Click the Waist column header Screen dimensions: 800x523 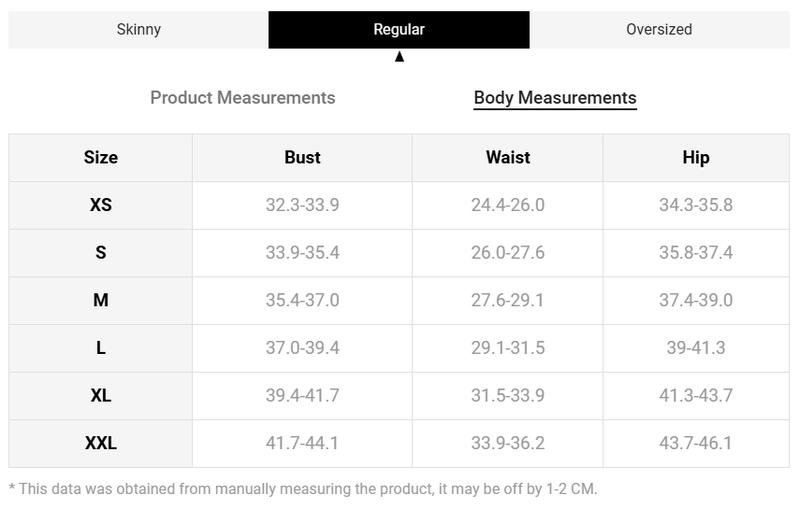(508, 158)
